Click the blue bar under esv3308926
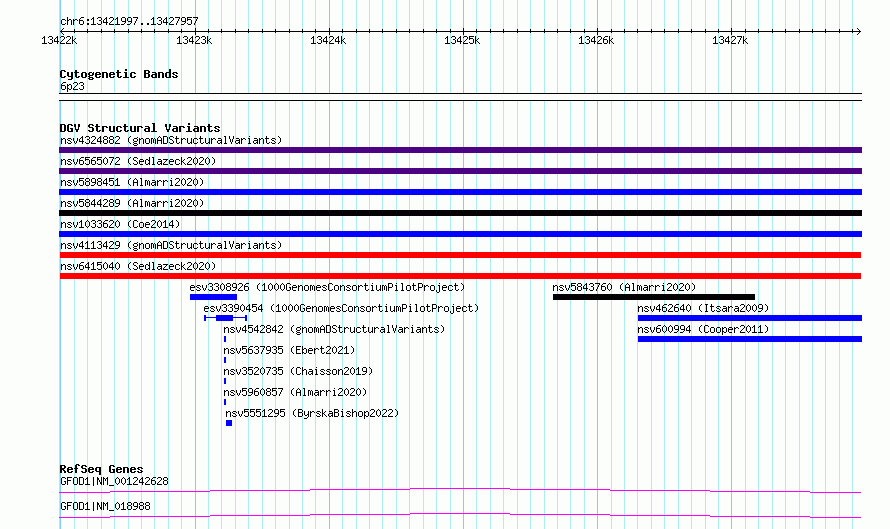Screen dimensions: 890x529 (213, 297)
